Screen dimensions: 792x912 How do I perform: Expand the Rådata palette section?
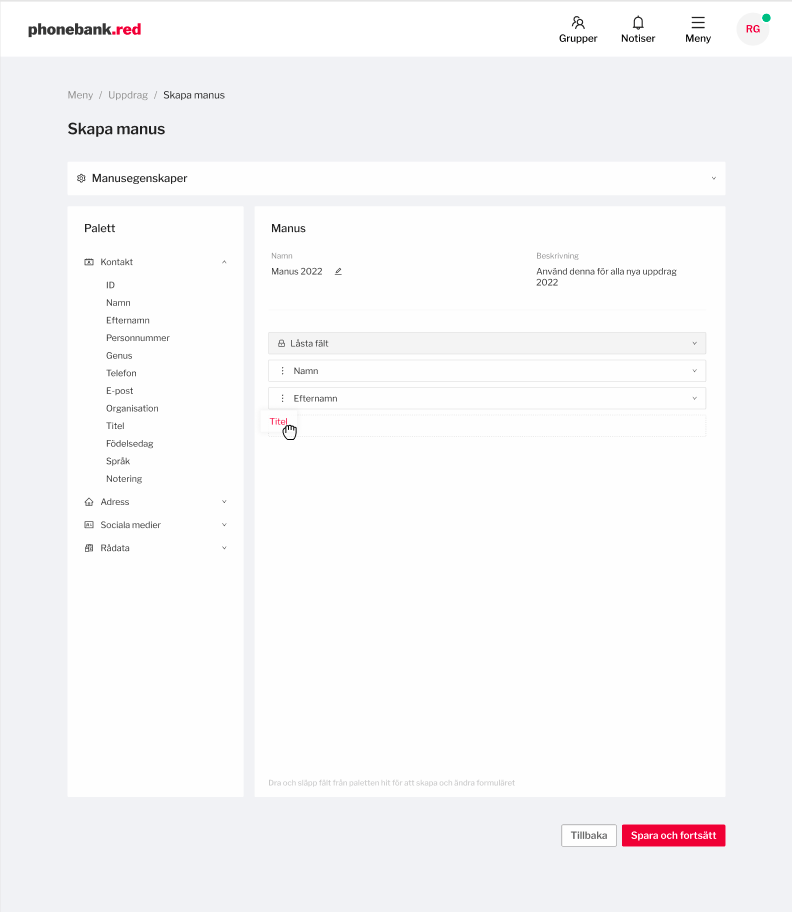(224, 548)
